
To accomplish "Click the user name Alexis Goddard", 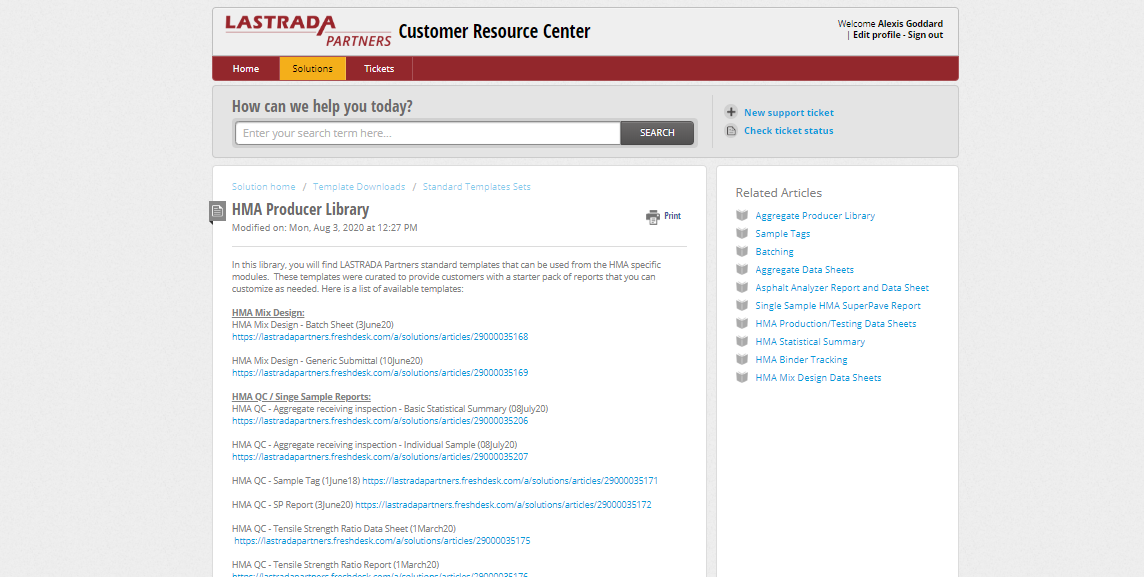I will point(910,23).
